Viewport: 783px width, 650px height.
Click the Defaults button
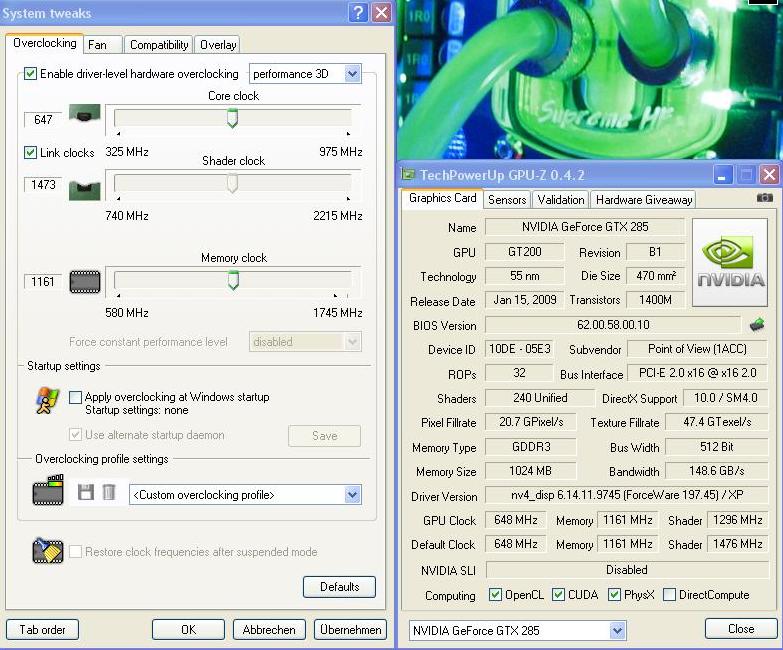[340, 587]
